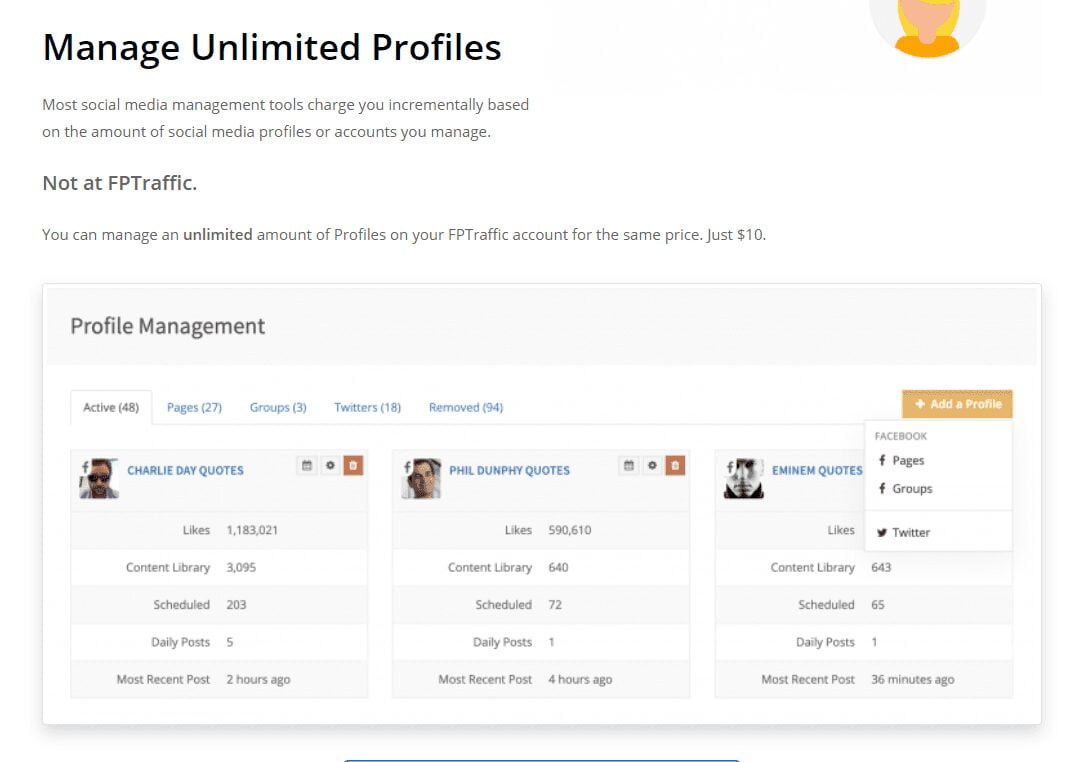Click Daily Posts value 5

[230, 642]
